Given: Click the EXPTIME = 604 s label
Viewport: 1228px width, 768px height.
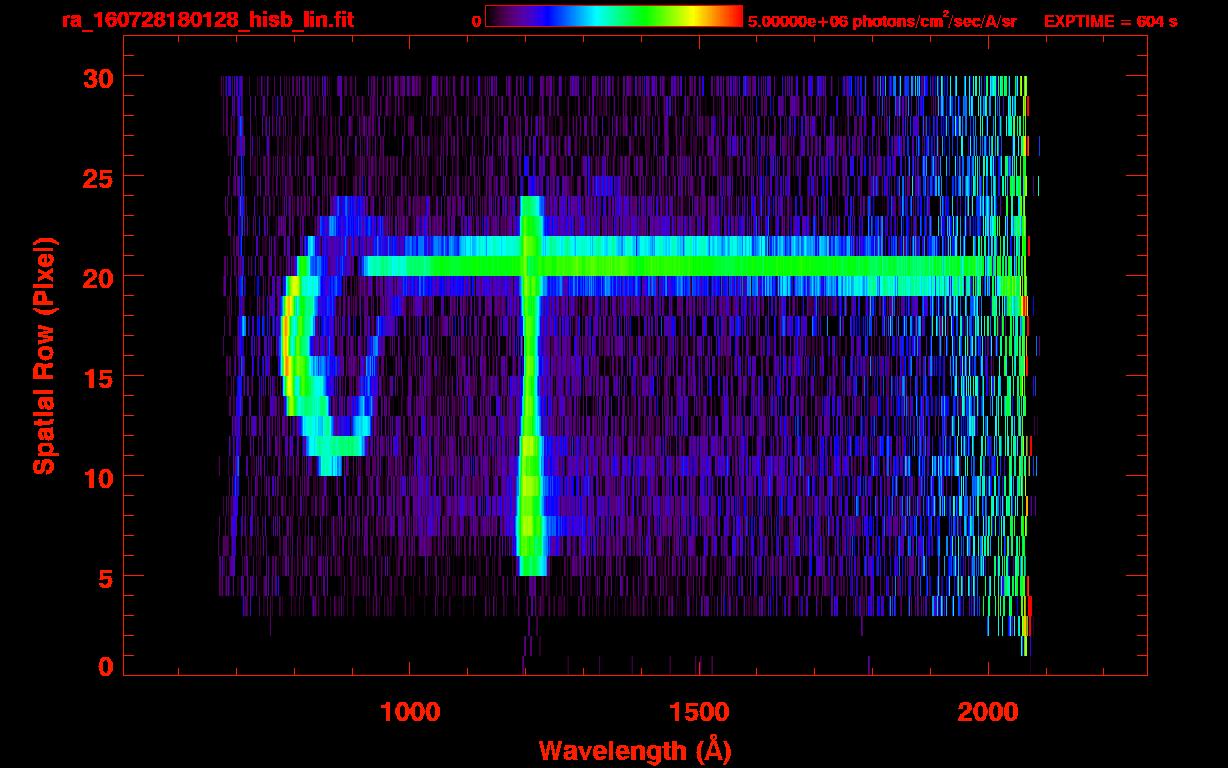Looking at the screenshot, I should (1111, 20).
